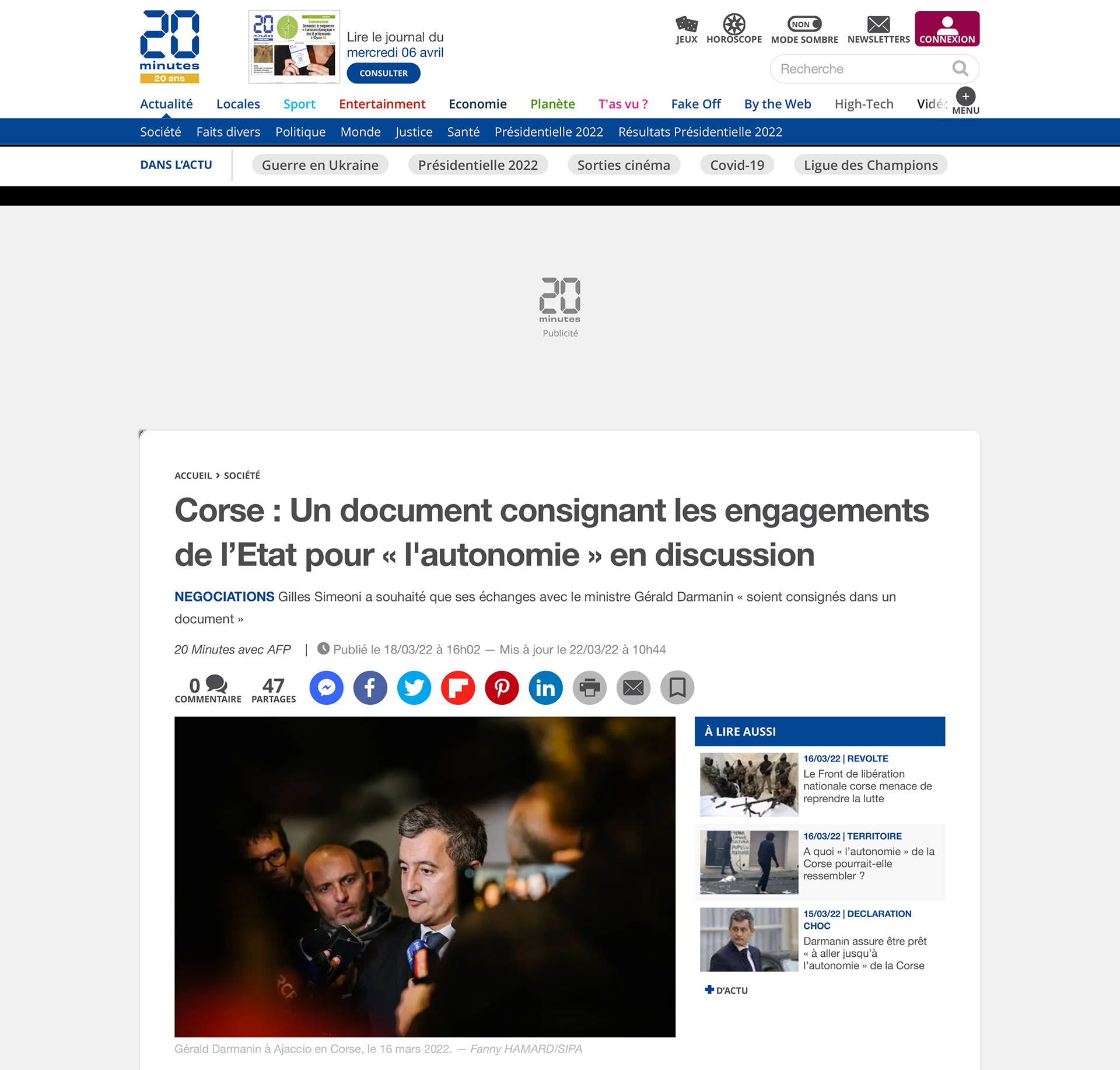Image resolution: width=1120 pixels, height=1070 pixels.
Task: Go to Monde subsection
Action: pos(360,132)
